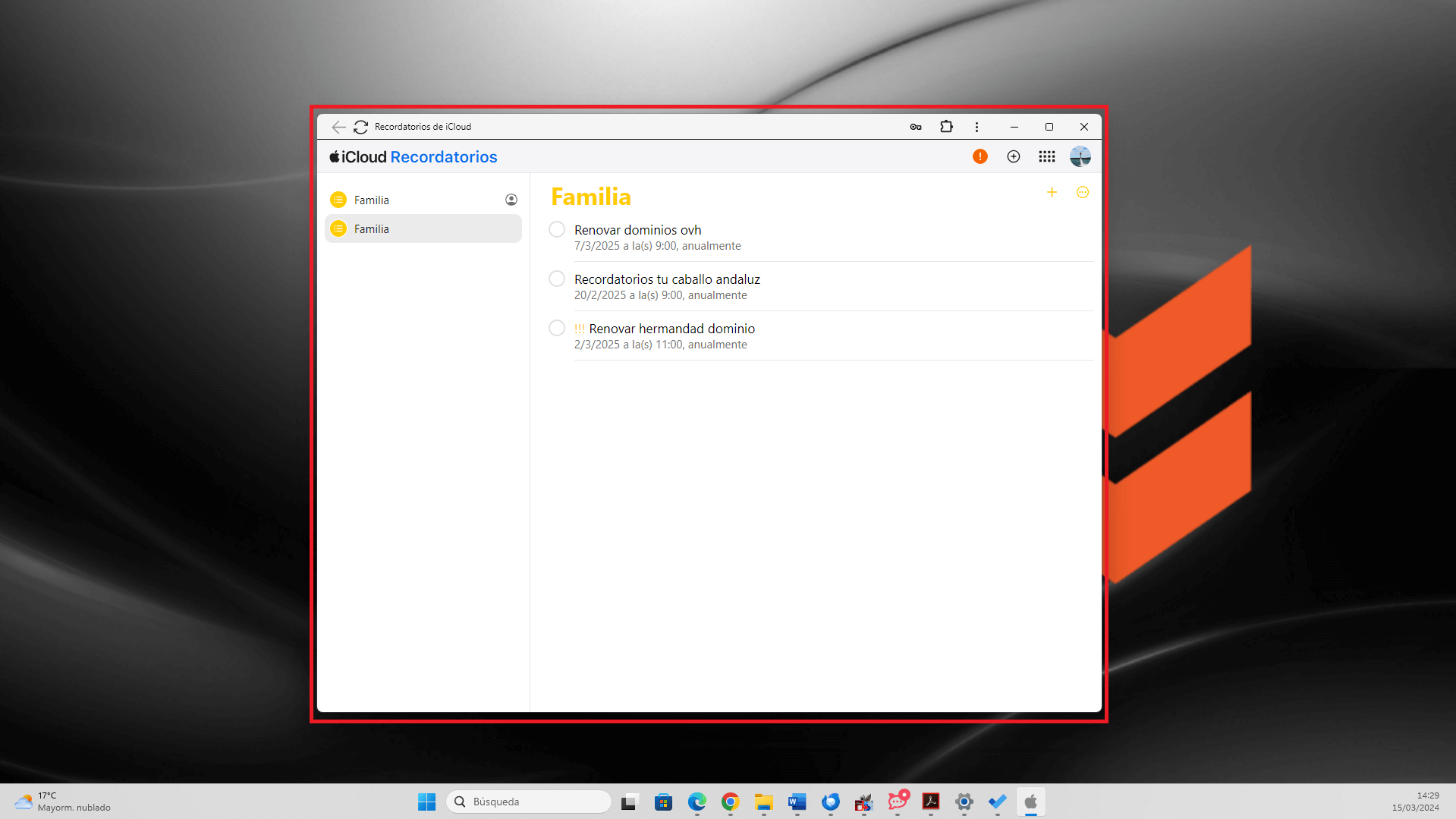Click the date 20/2/2025 a la(s) 9:00, anualmente
Image resolution: width=1456 pixels, height=819 pixels.
[x=660, y=295]
